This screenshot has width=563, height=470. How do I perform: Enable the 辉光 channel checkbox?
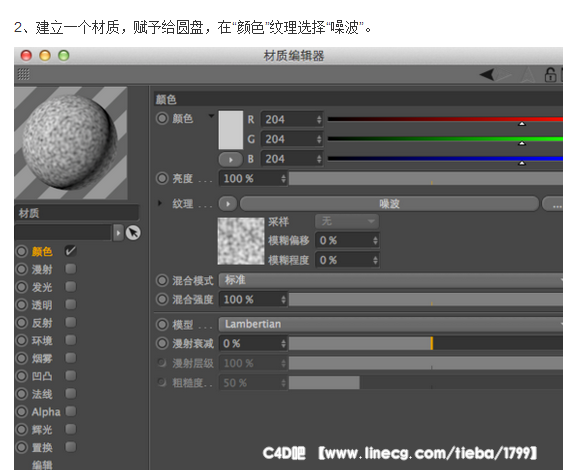coord(70,429)
